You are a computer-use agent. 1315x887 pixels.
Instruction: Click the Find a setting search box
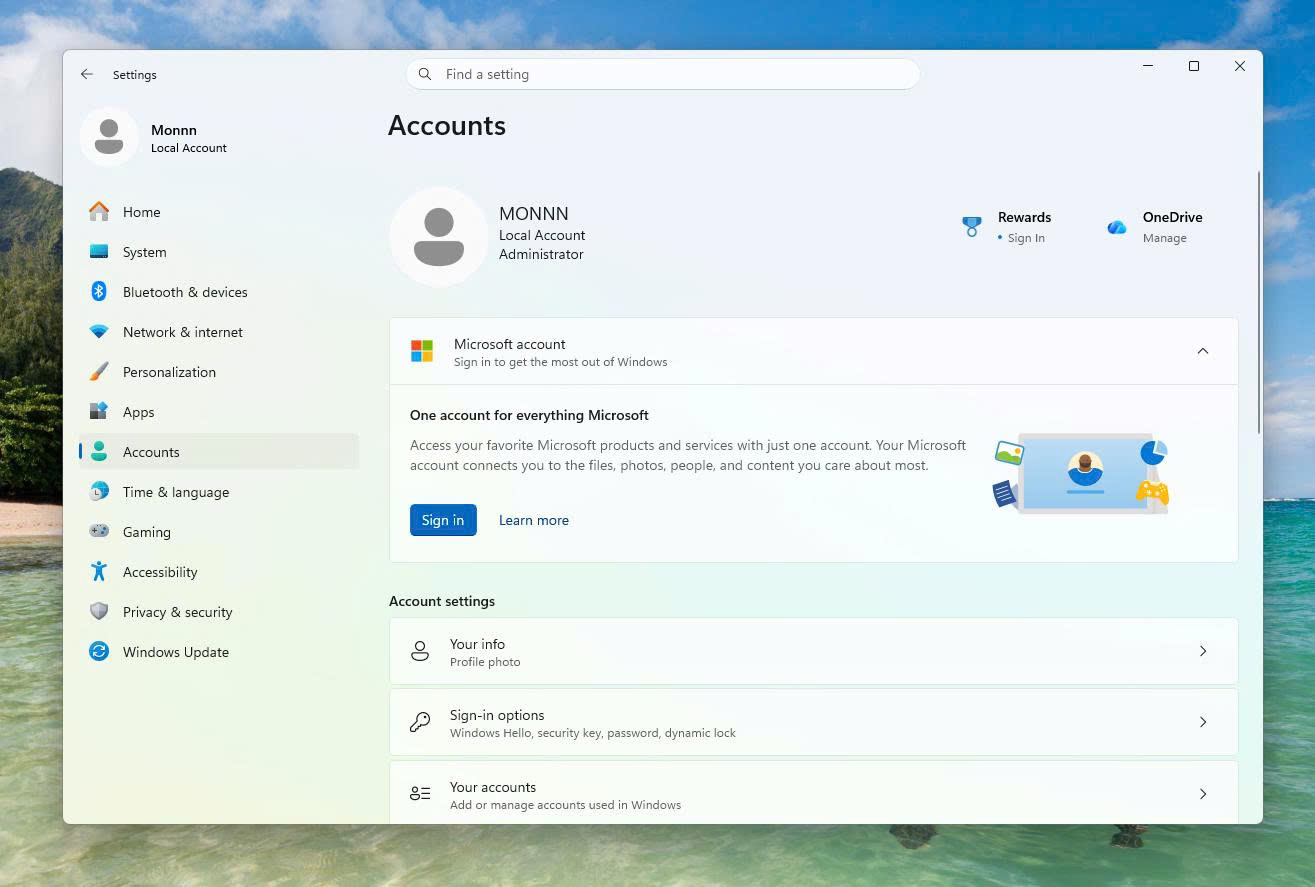pos(662,74)
